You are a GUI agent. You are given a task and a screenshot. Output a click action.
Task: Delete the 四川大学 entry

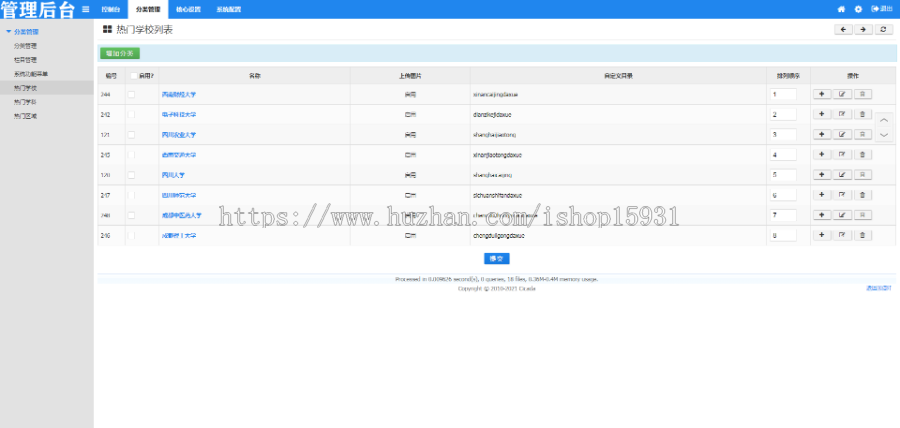point(862,174)
